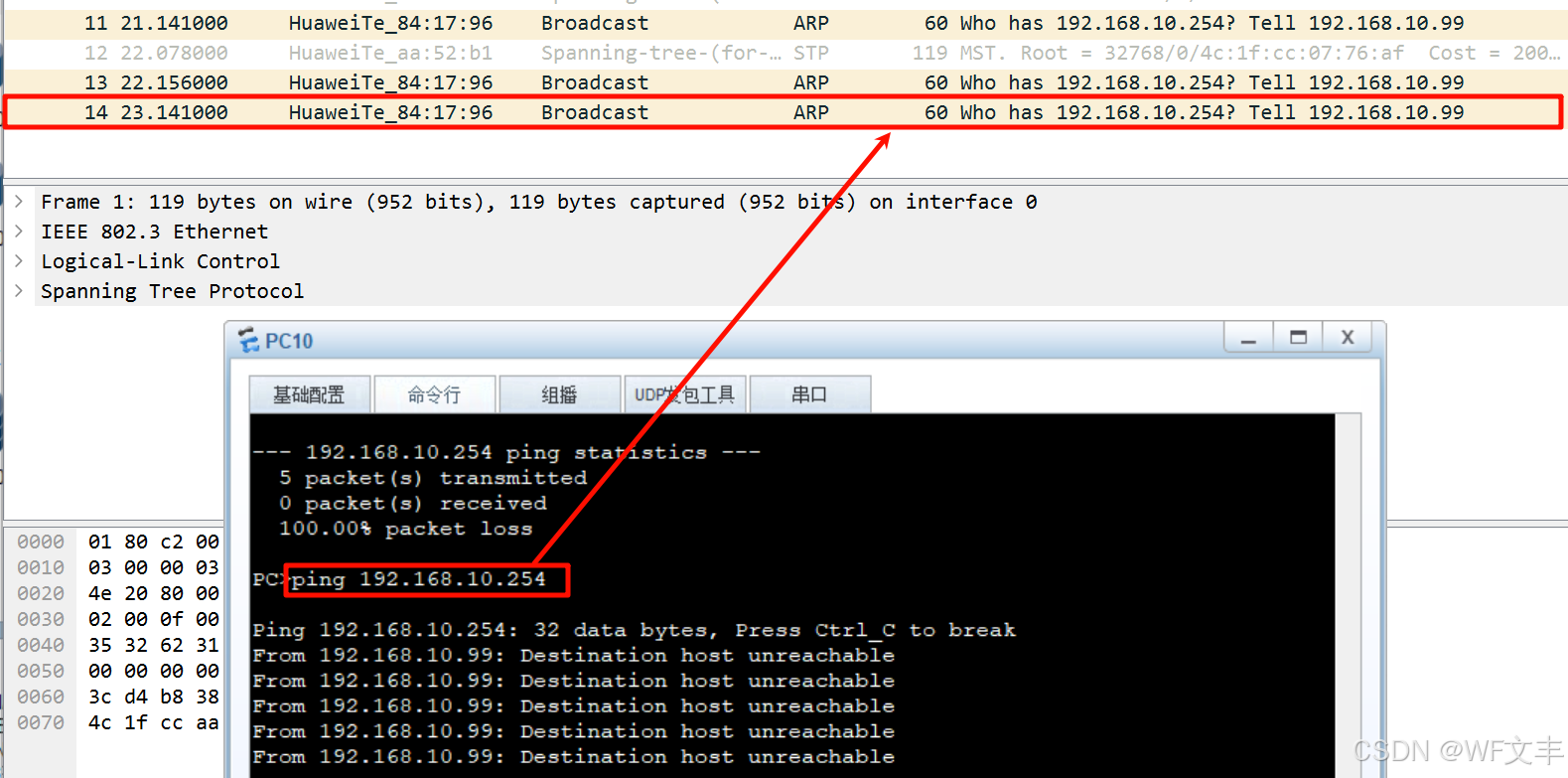Viewport: 1568px width, 778px height.
Task: Select packet 11 ARP row at 21.141000
Action: 784,23
